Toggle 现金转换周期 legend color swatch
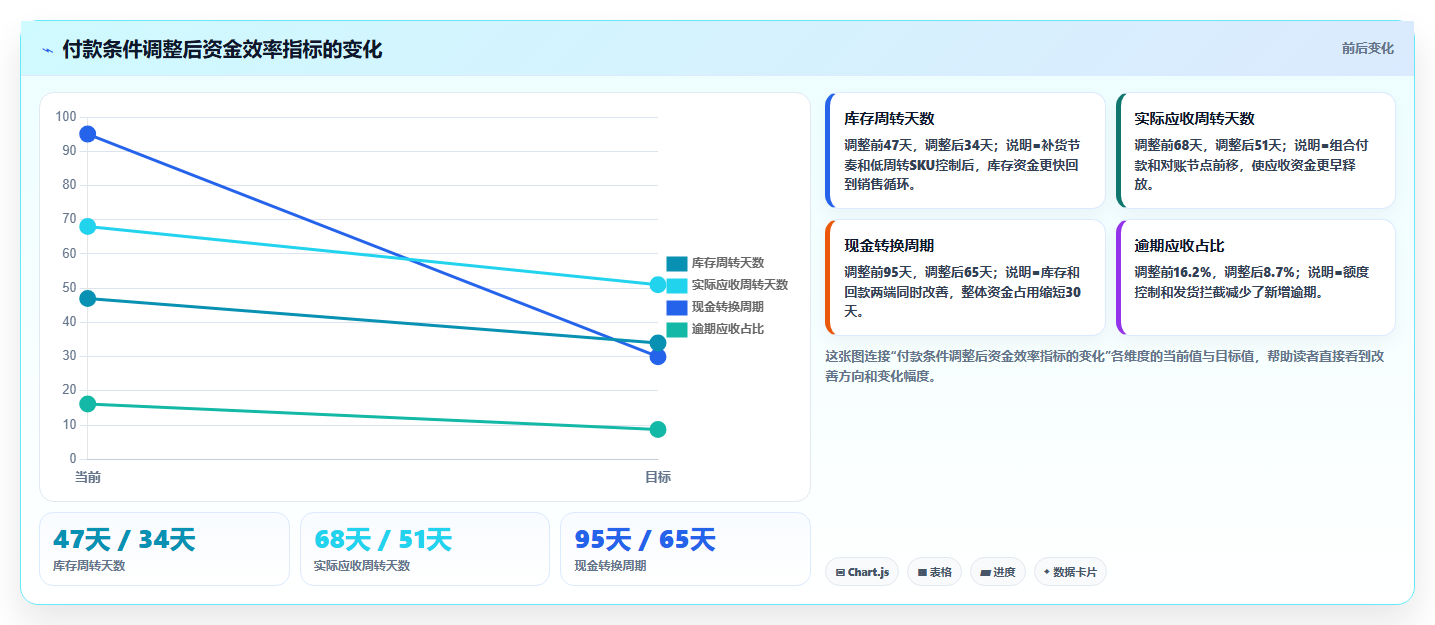The height and width of the screenshot is (625, 1435). (x=677, y=307)
